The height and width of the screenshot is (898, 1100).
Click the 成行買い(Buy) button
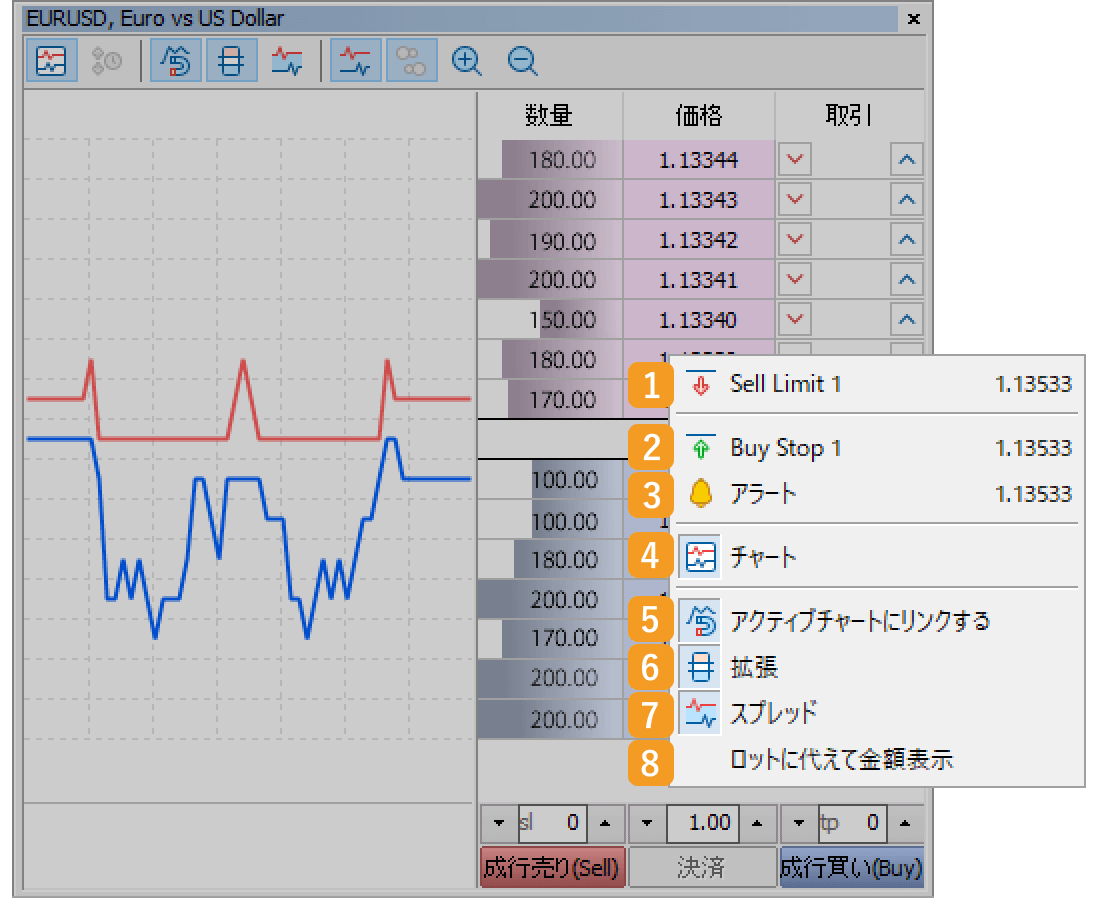(x=851, y=868)
